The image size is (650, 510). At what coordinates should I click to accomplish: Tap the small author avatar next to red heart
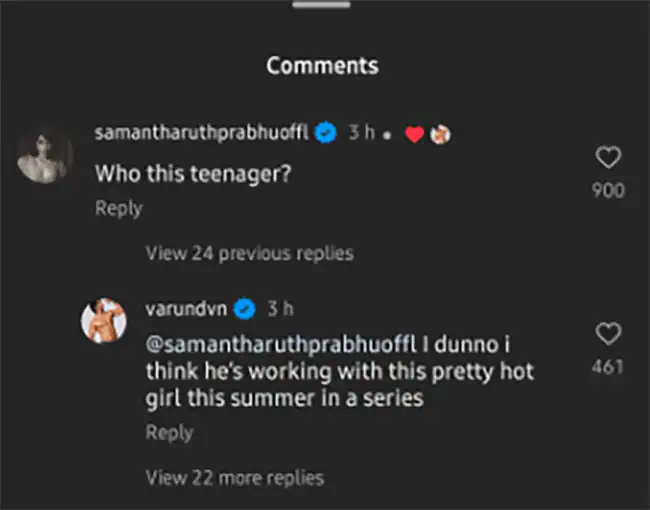point(440,134)
